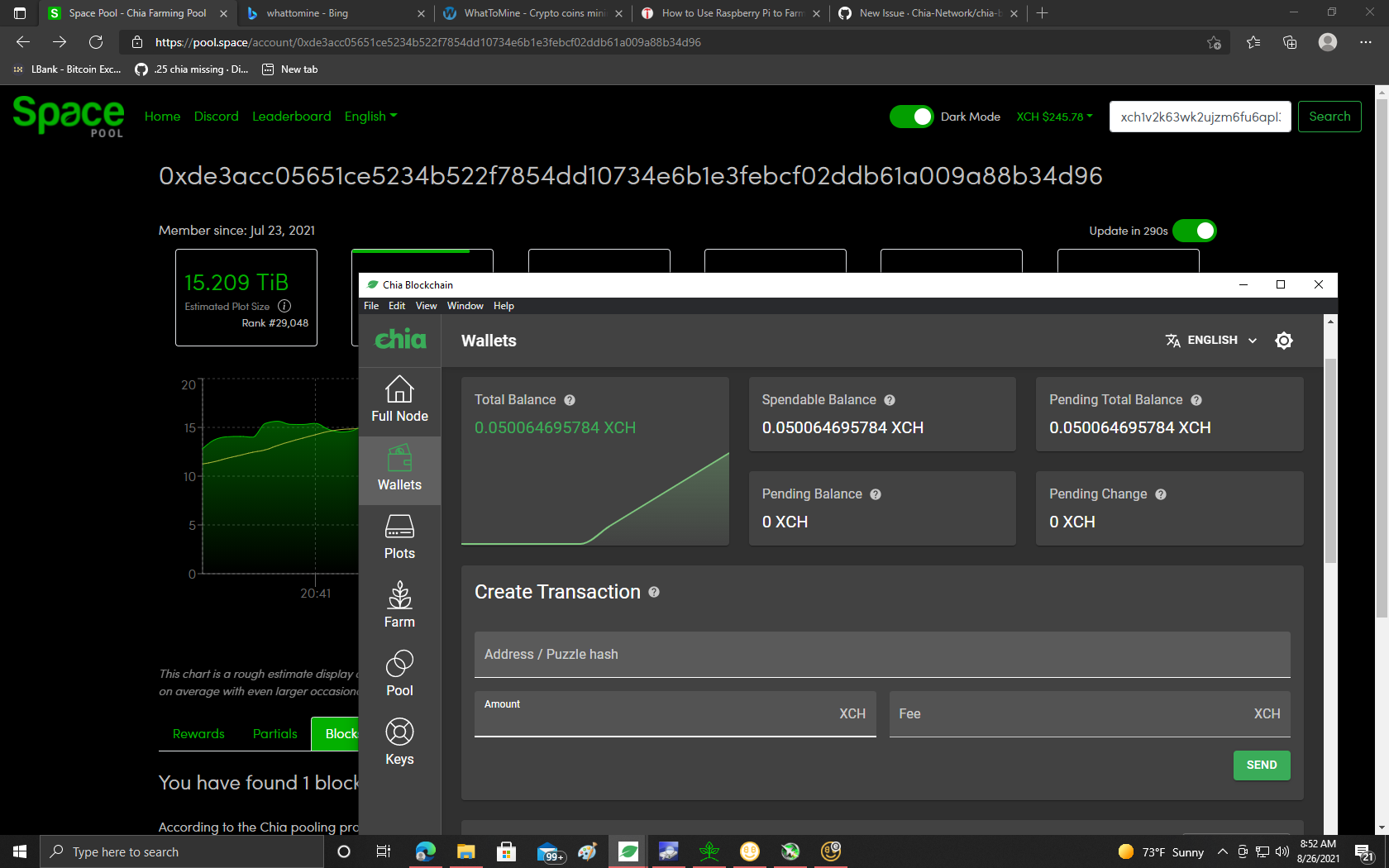The image size is (1389, 868).
Task: Open the Help menu in Chia
Action: tap(504, 306)
